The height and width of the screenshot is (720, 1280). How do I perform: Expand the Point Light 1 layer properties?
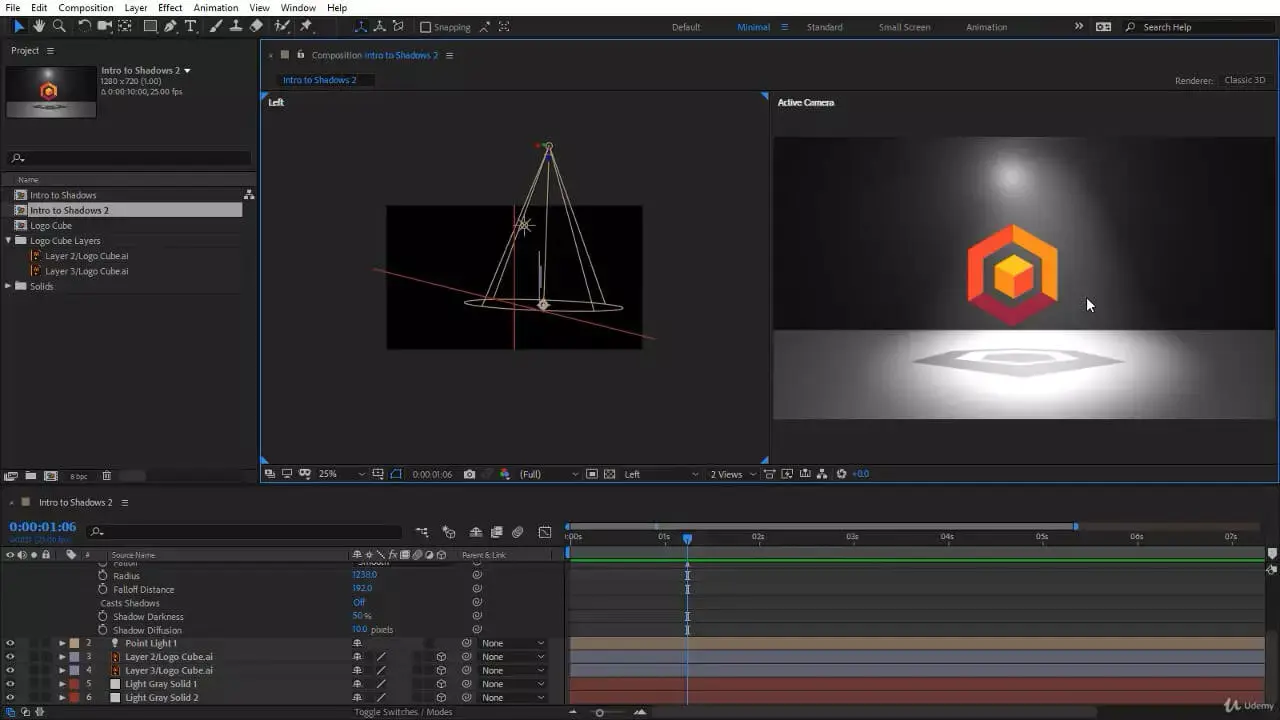[62, 643]
